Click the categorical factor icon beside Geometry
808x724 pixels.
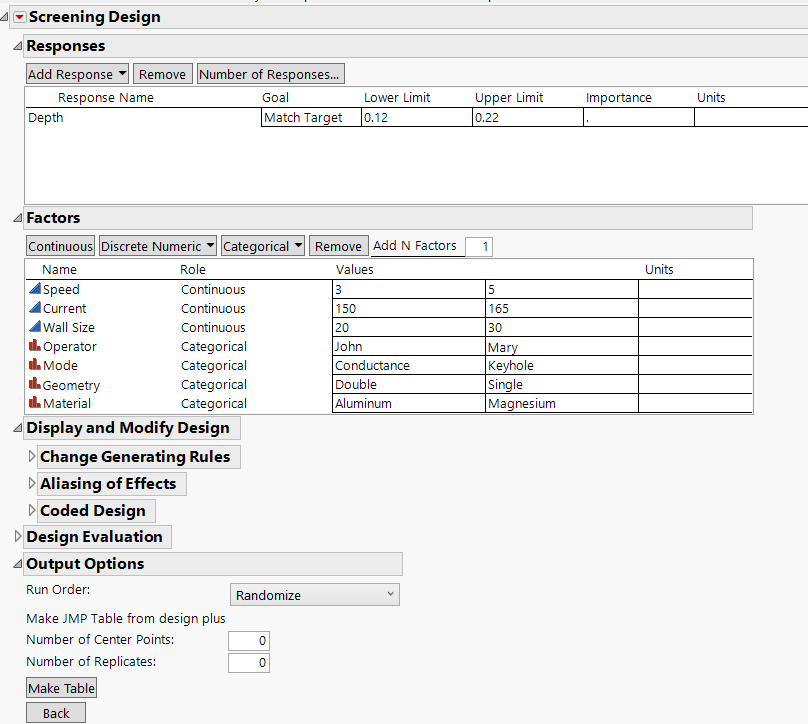pos(34,384)
